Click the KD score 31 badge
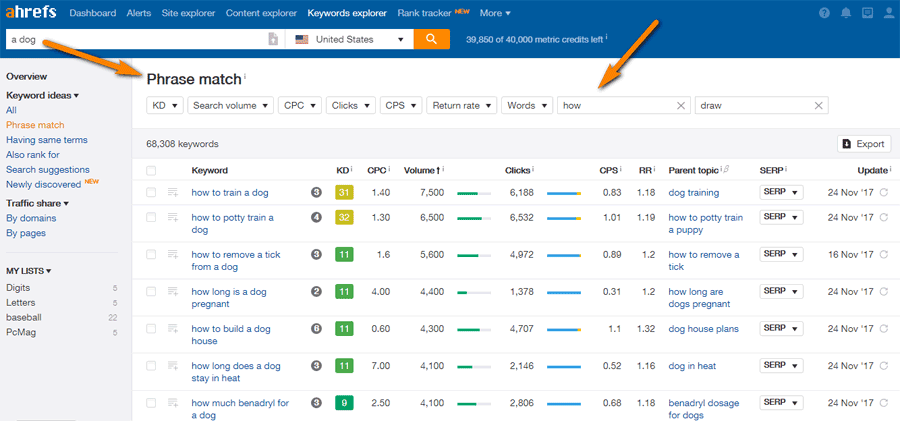 pyautogui.click(x=344, y=192)
